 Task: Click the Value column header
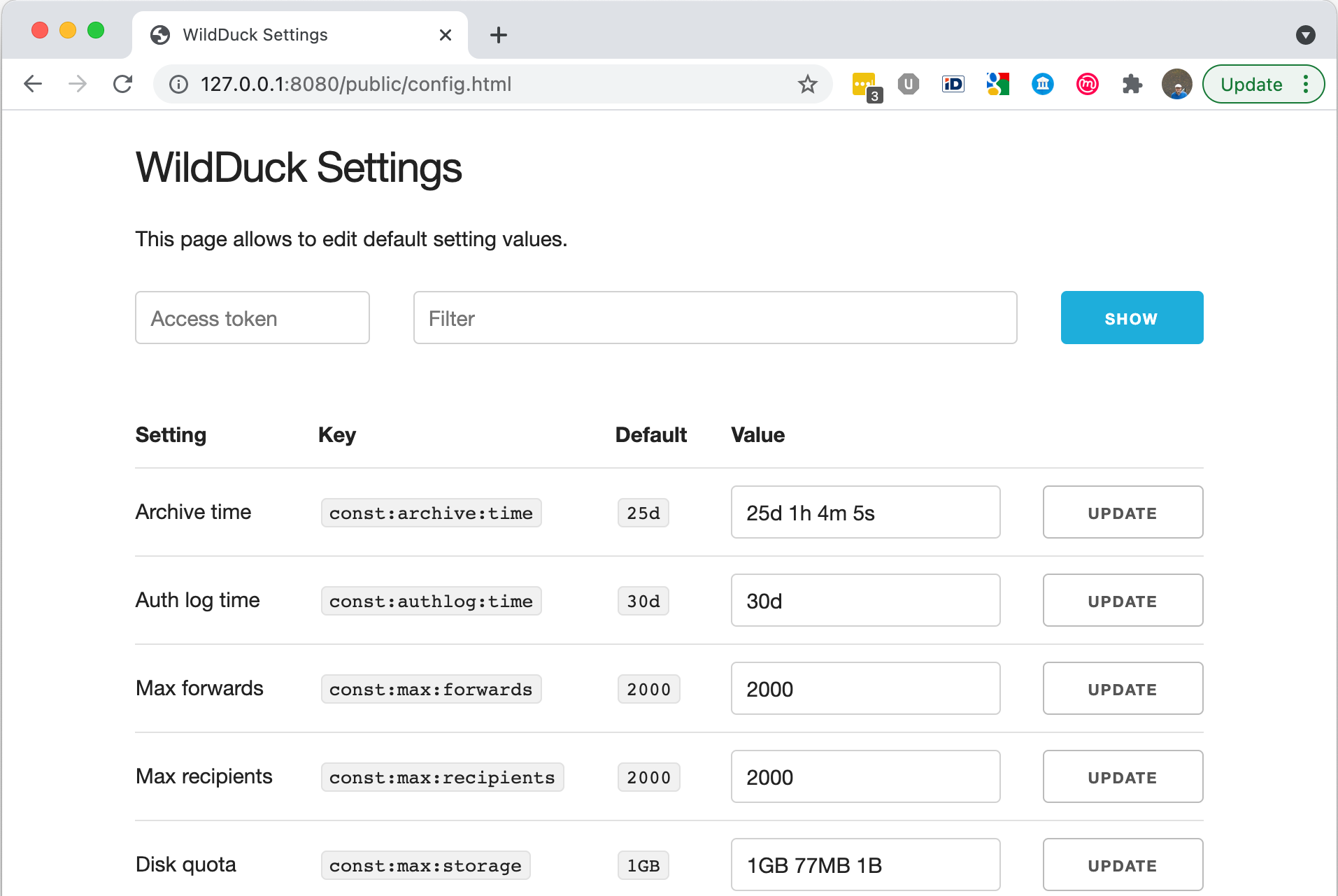758,434
